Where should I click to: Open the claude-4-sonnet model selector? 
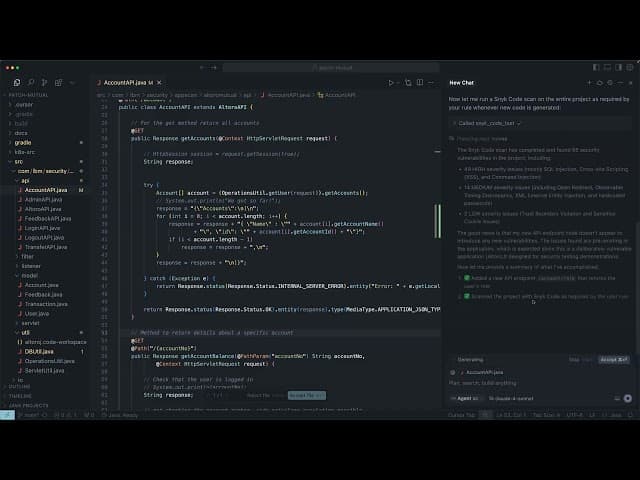point(510,398)
